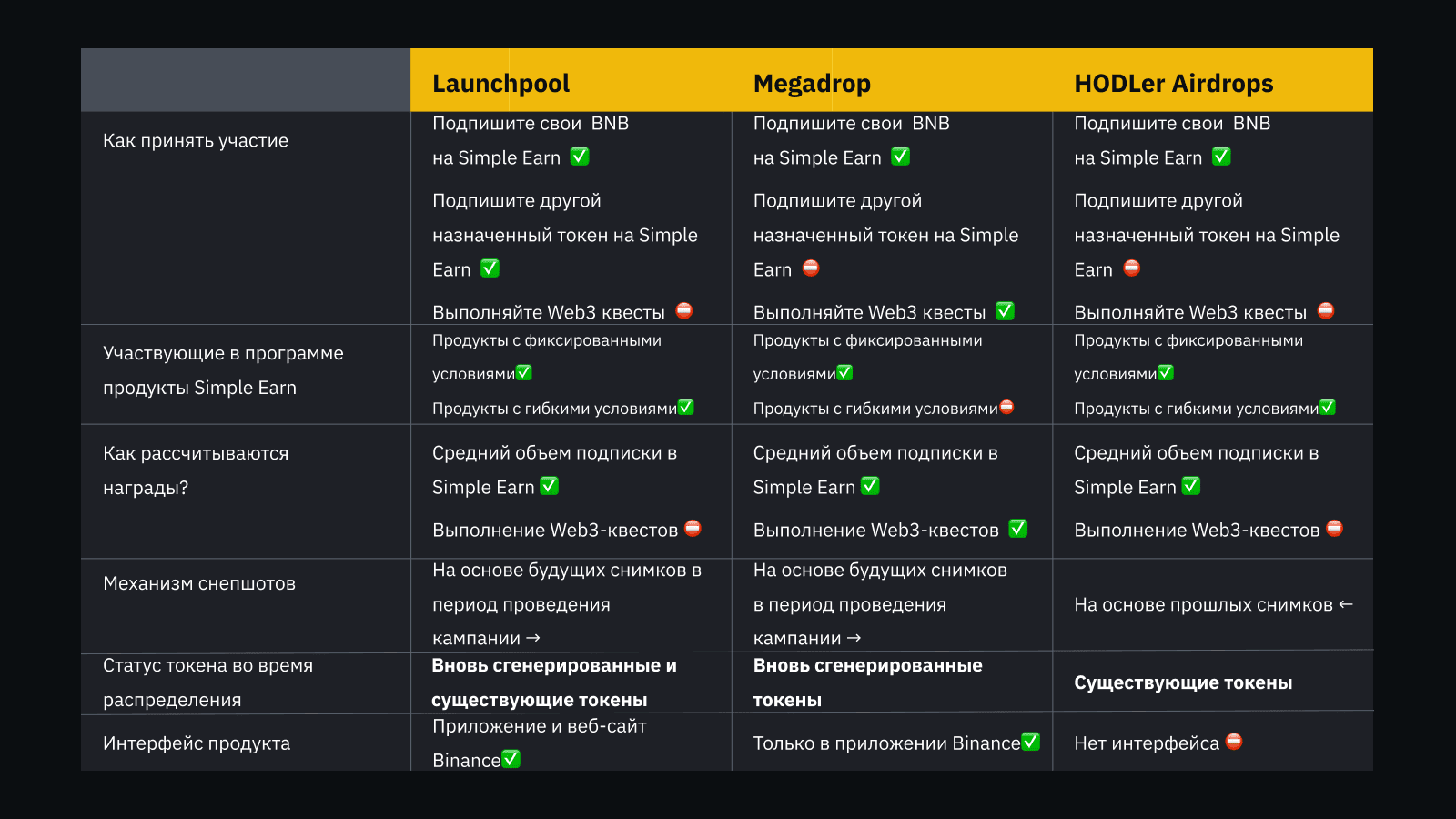The height and width of the screenshot is (819, 1456).
Task: Click red no-entry icon after Launchpool Web3 квесты
Action: click(x=684, y=311)
